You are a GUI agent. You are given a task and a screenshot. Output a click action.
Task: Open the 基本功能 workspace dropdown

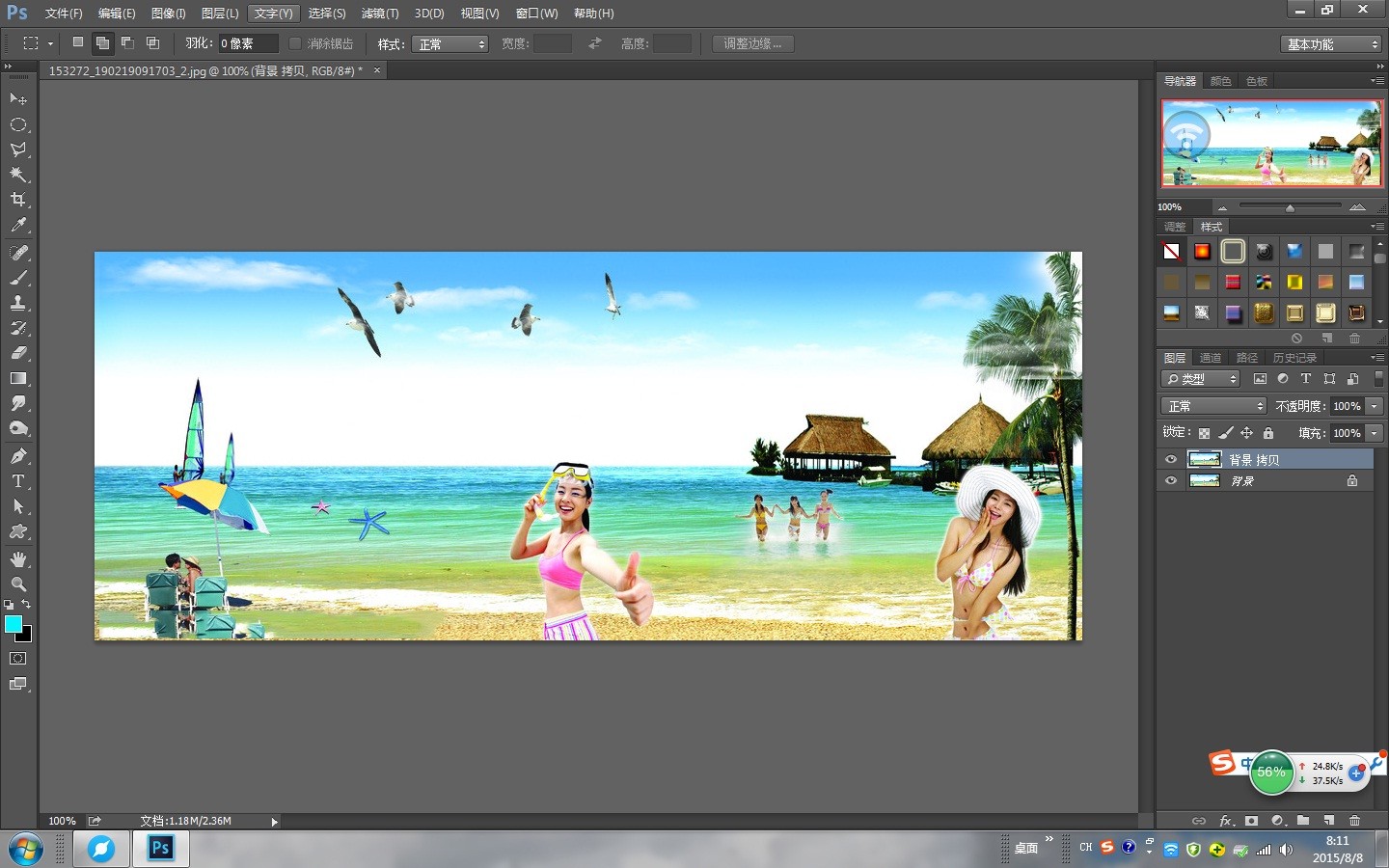click(x=1331, y=44)
